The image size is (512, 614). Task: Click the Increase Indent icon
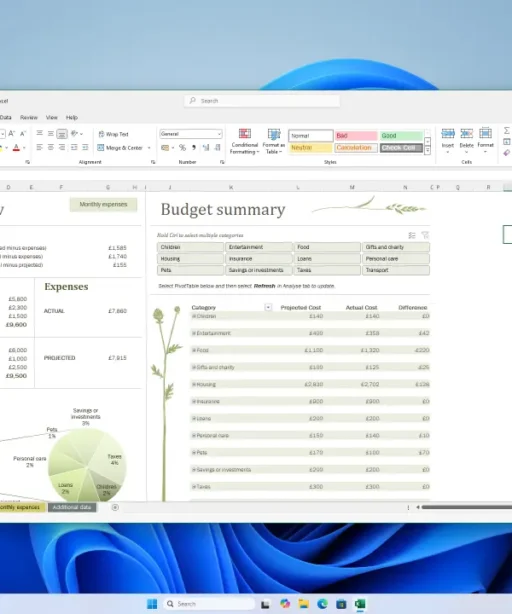point(85,147)
